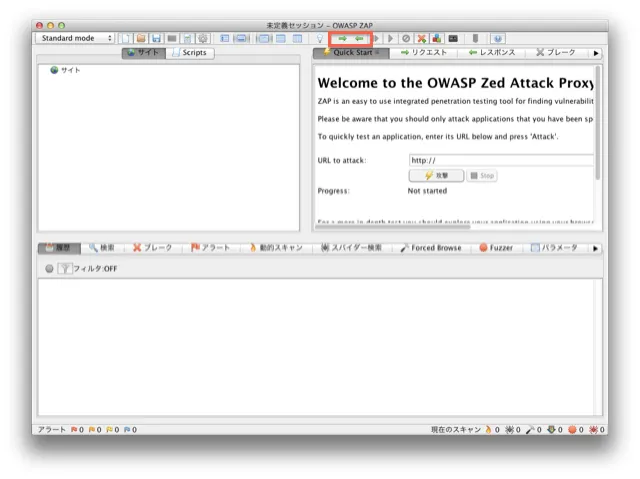Click the green right-arrow break-on-requests icon

[342, 38]
